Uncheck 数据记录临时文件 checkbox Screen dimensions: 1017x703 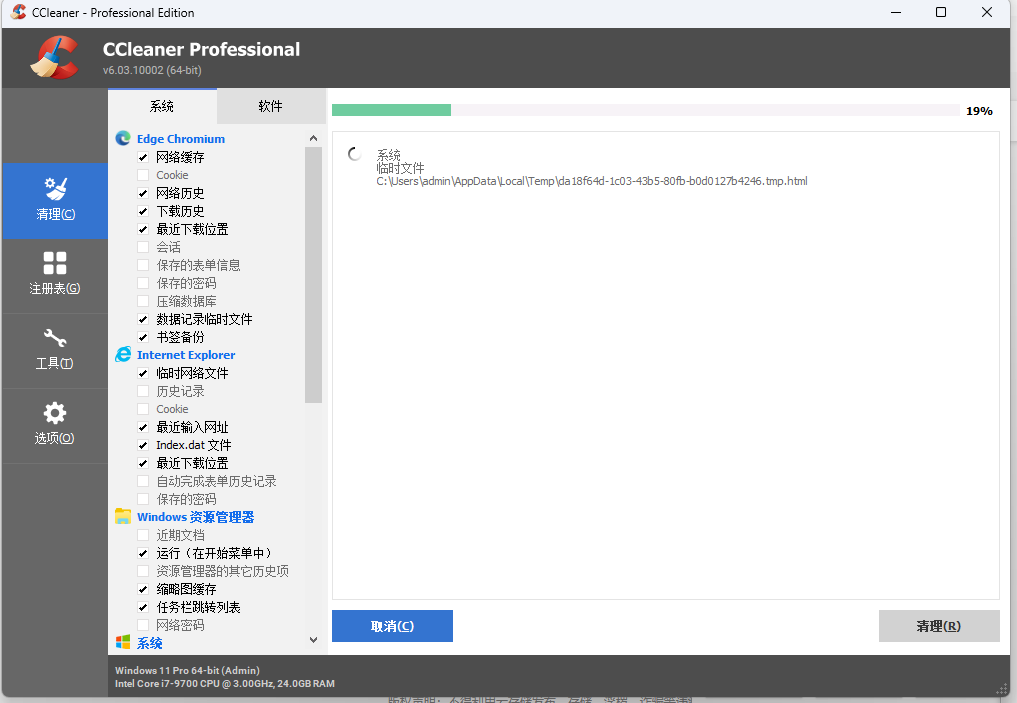coord(143,319)
